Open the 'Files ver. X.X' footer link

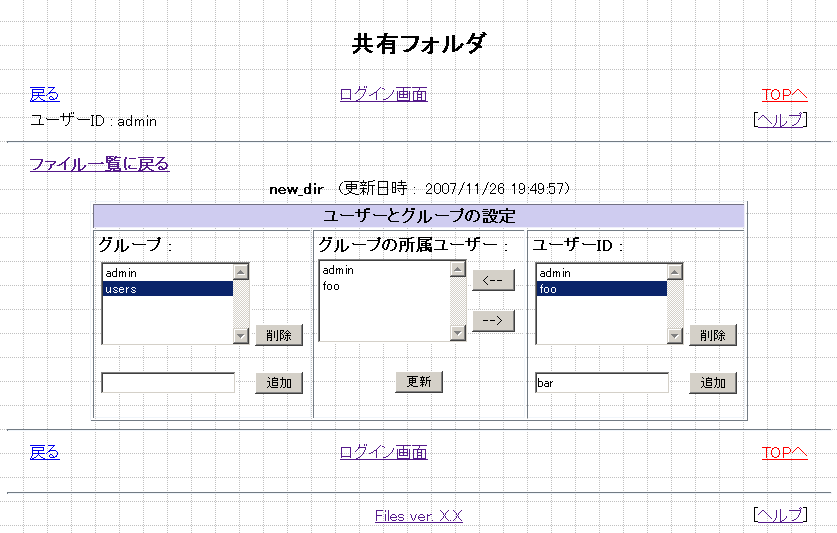[x=418, y=516]
